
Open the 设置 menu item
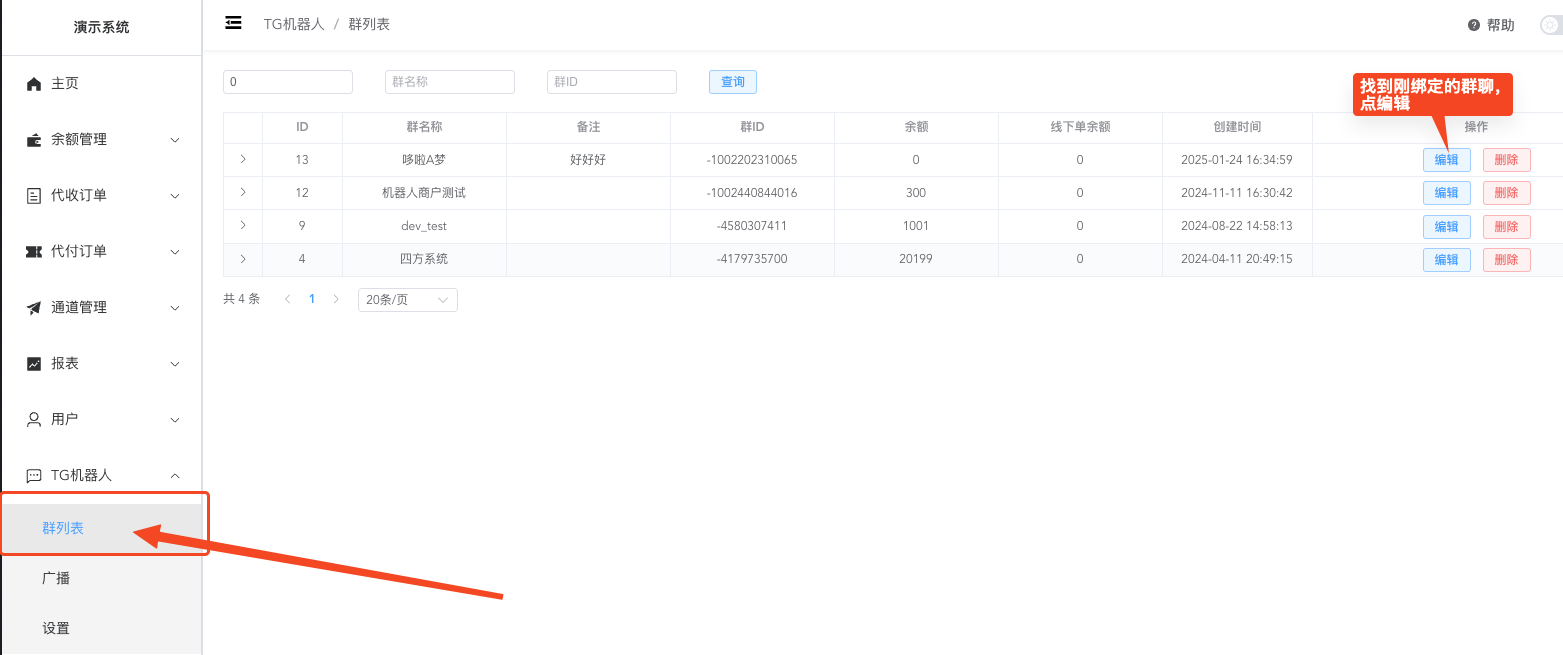(57, 628)
